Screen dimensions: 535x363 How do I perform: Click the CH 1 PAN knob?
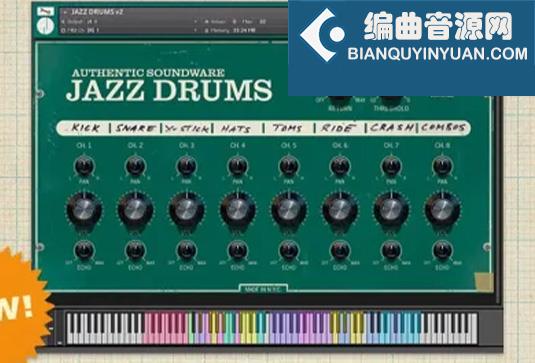pos(84,166)
